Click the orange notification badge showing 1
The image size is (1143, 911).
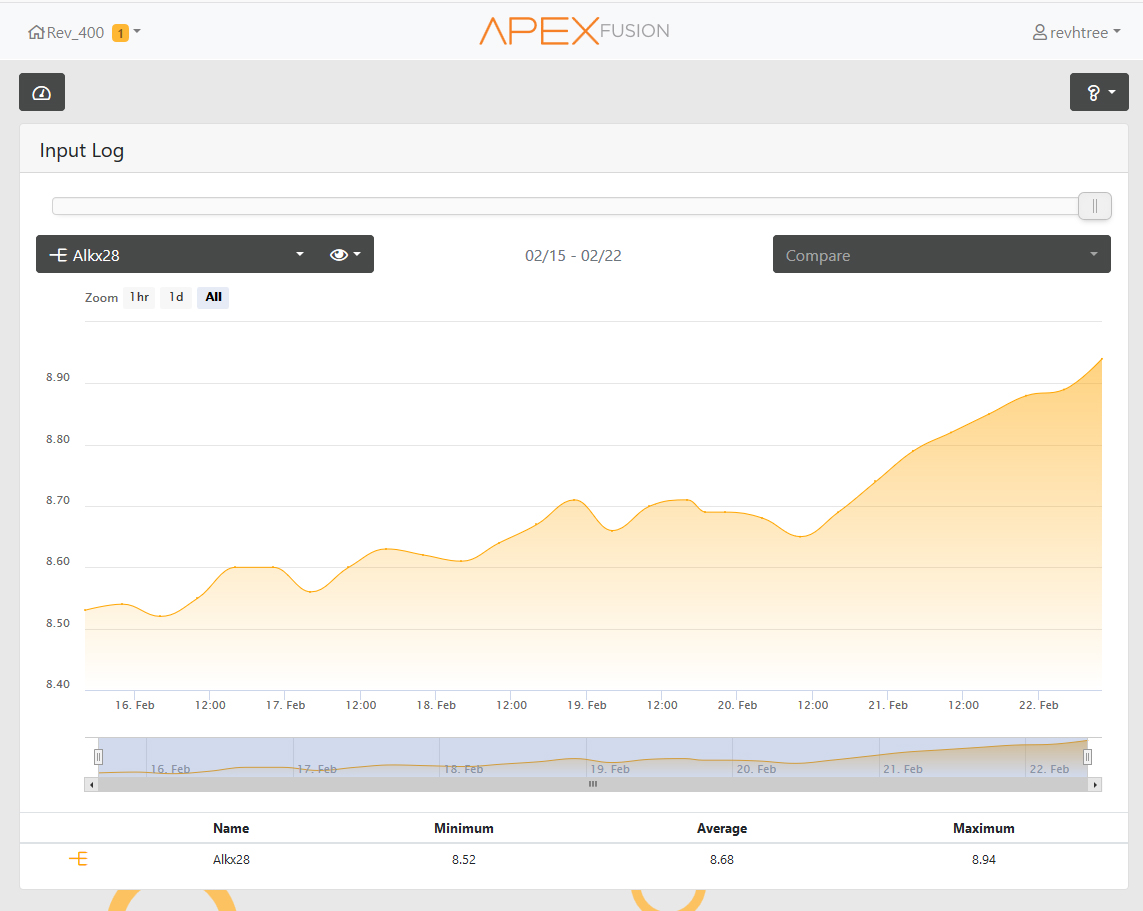[x=120, y=33]
